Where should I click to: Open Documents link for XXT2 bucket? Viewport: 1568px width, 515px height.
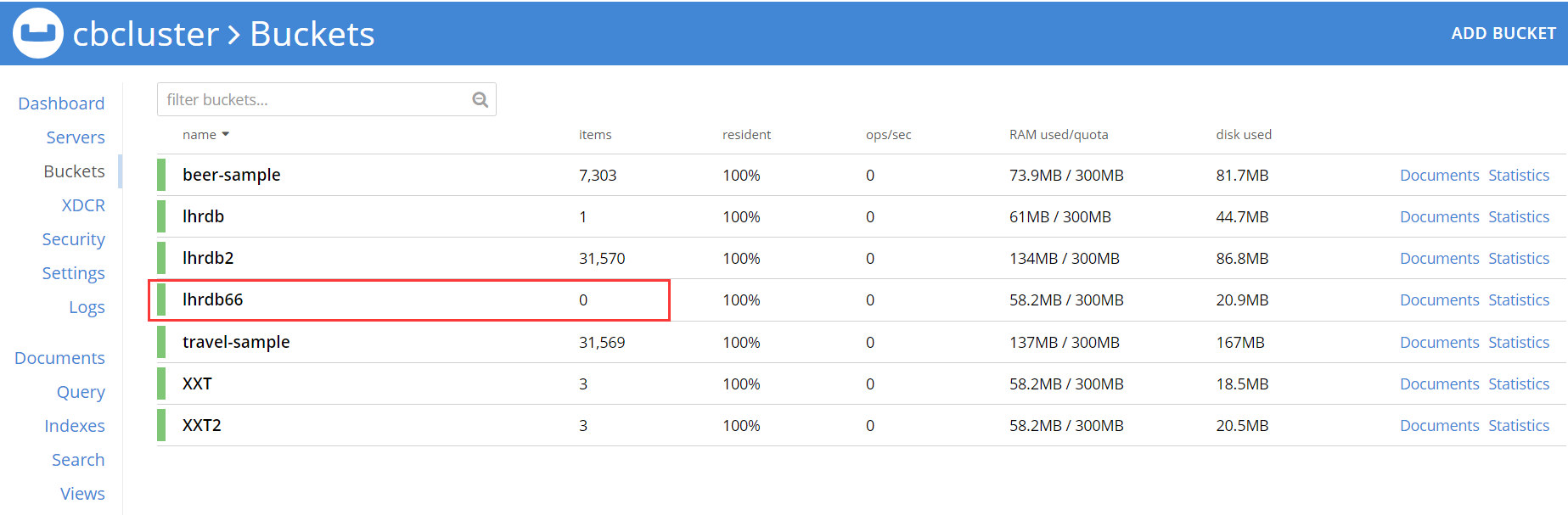[x=1439, y=425]
